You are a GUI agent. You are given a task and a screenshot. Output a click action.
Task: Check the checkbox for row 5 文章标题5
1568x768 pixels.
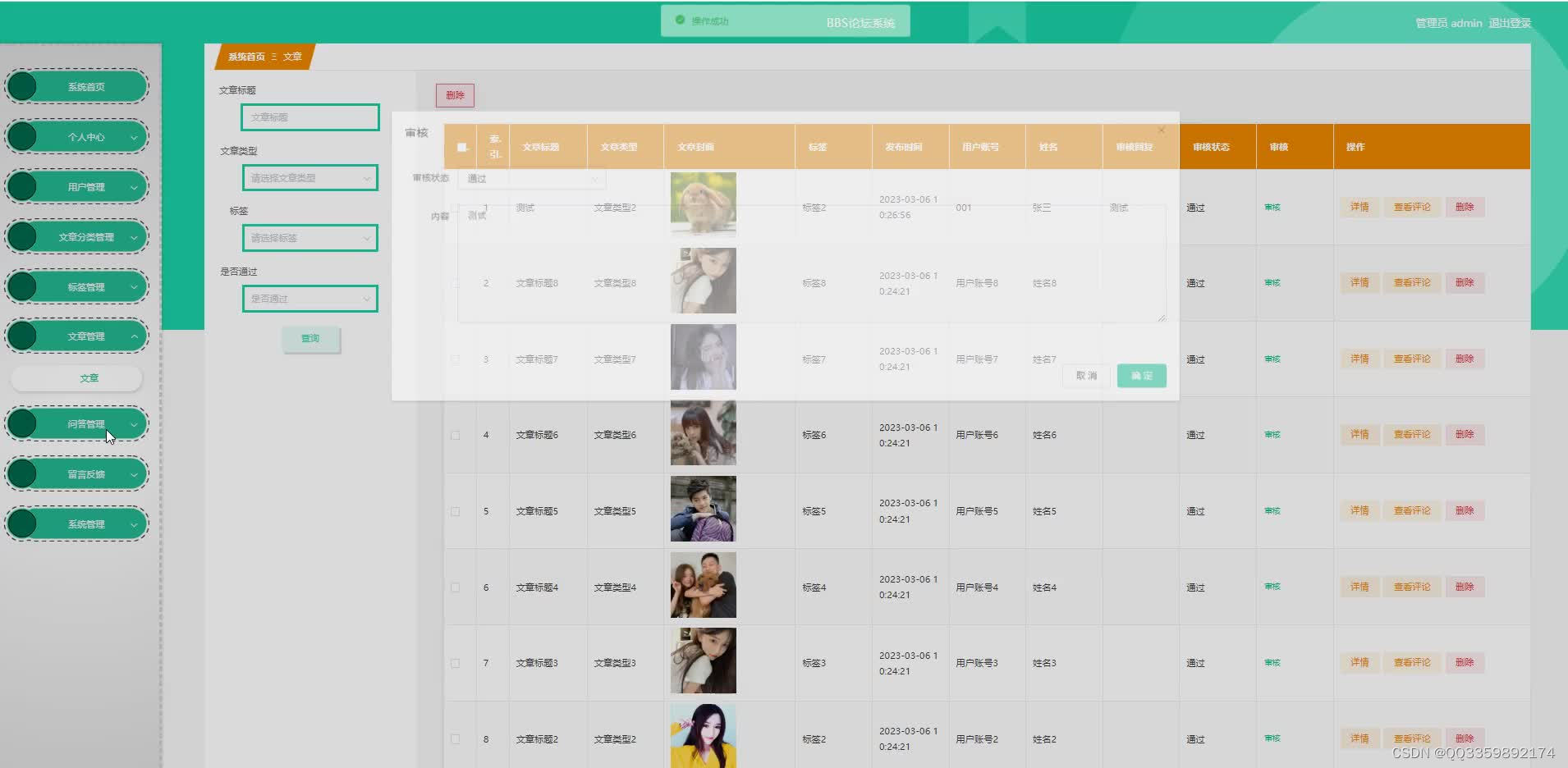pyautogui.click(x=456, y=511)
